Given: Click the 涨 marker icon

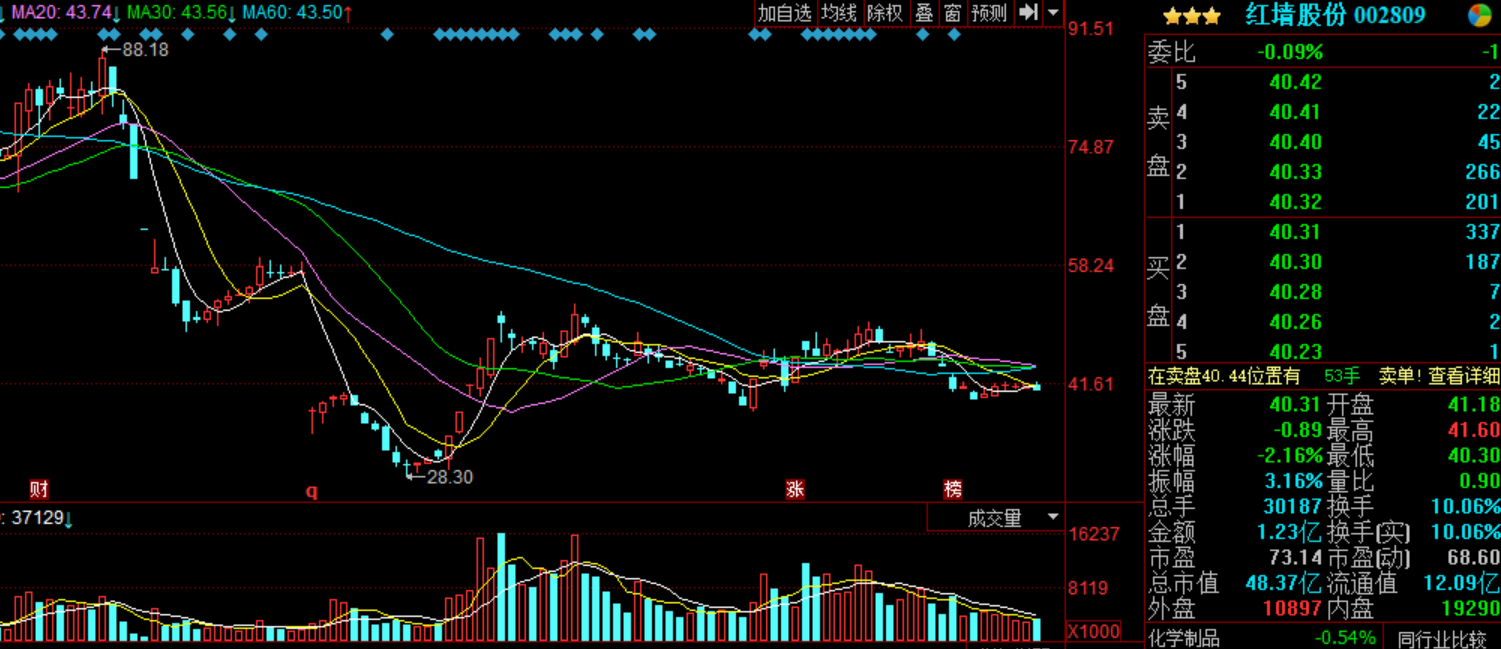Looking at the screenshot, I should tap(795, 490).
